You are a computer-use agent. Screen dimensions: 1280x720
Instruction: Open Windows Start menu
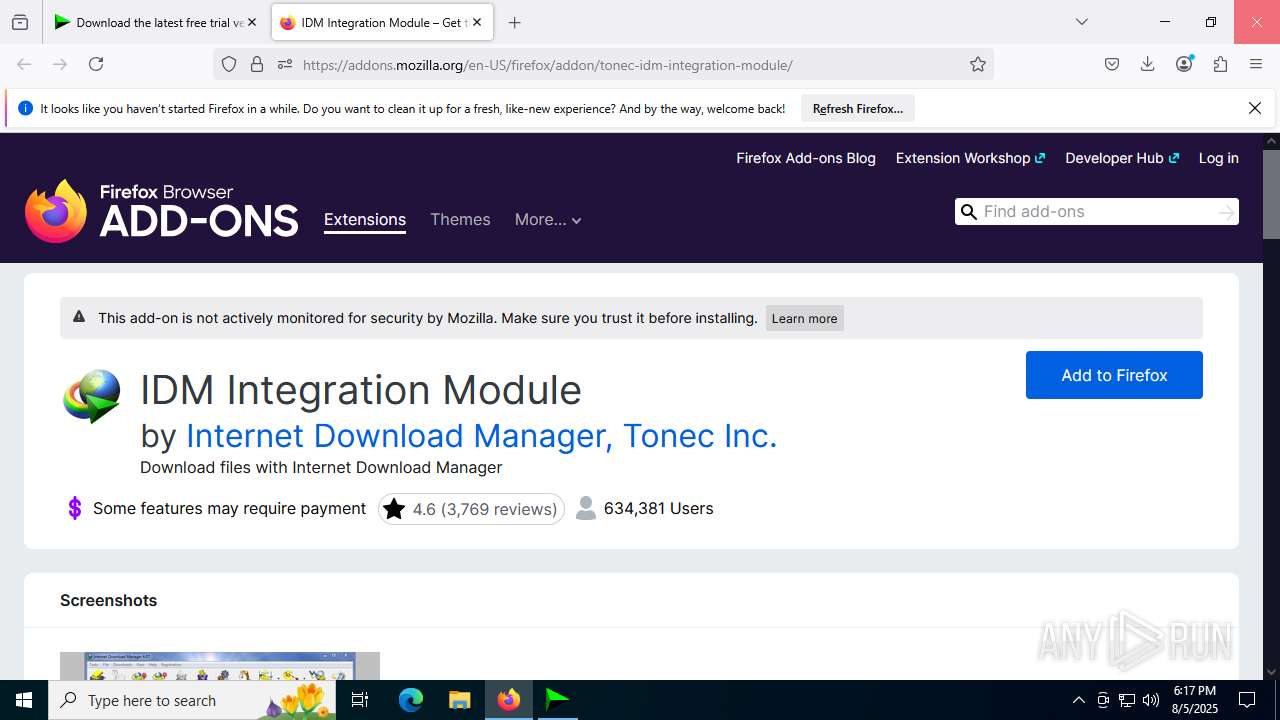coord(24,700)
